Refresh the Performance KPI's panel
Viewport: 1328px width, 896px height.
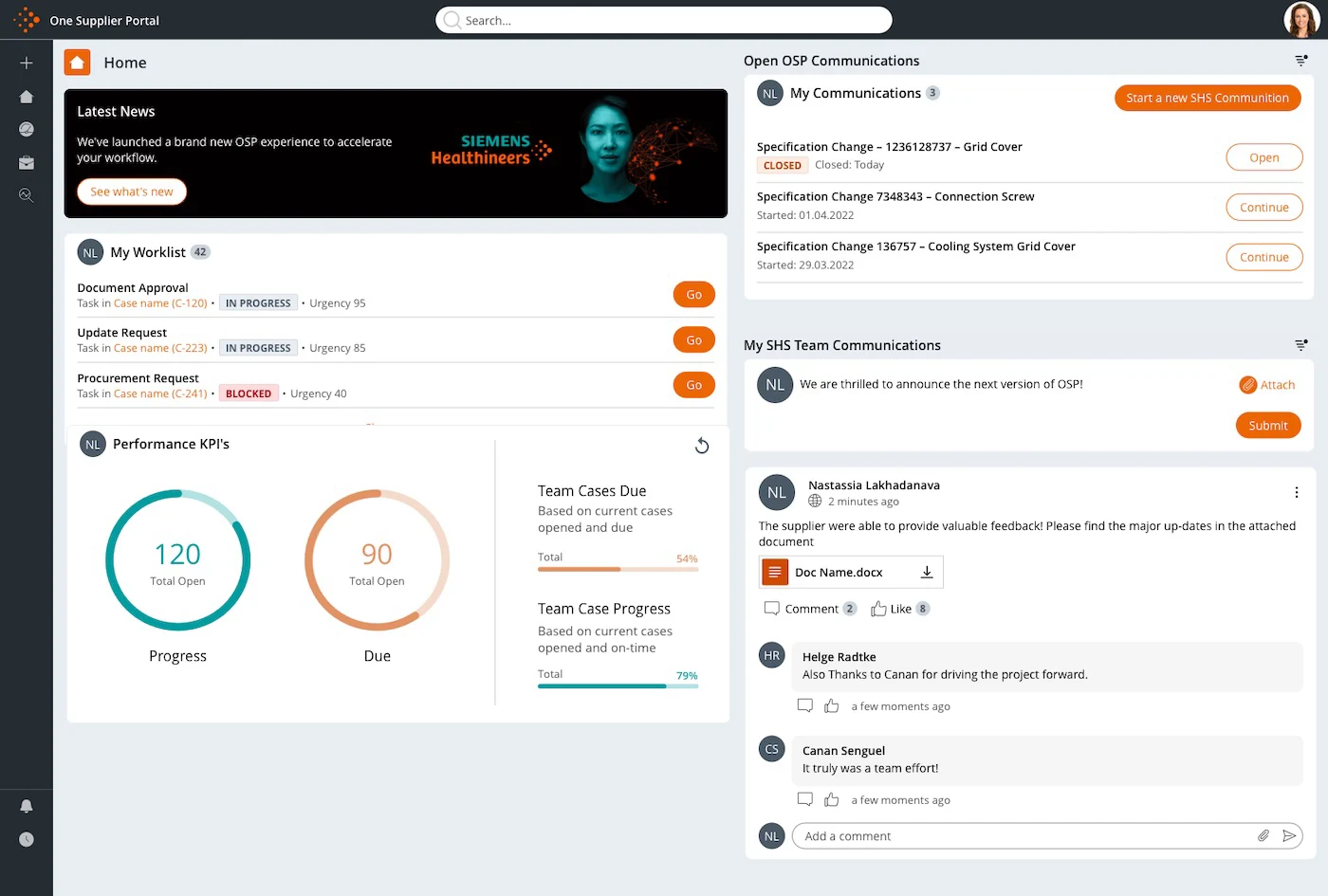point(702,446)
